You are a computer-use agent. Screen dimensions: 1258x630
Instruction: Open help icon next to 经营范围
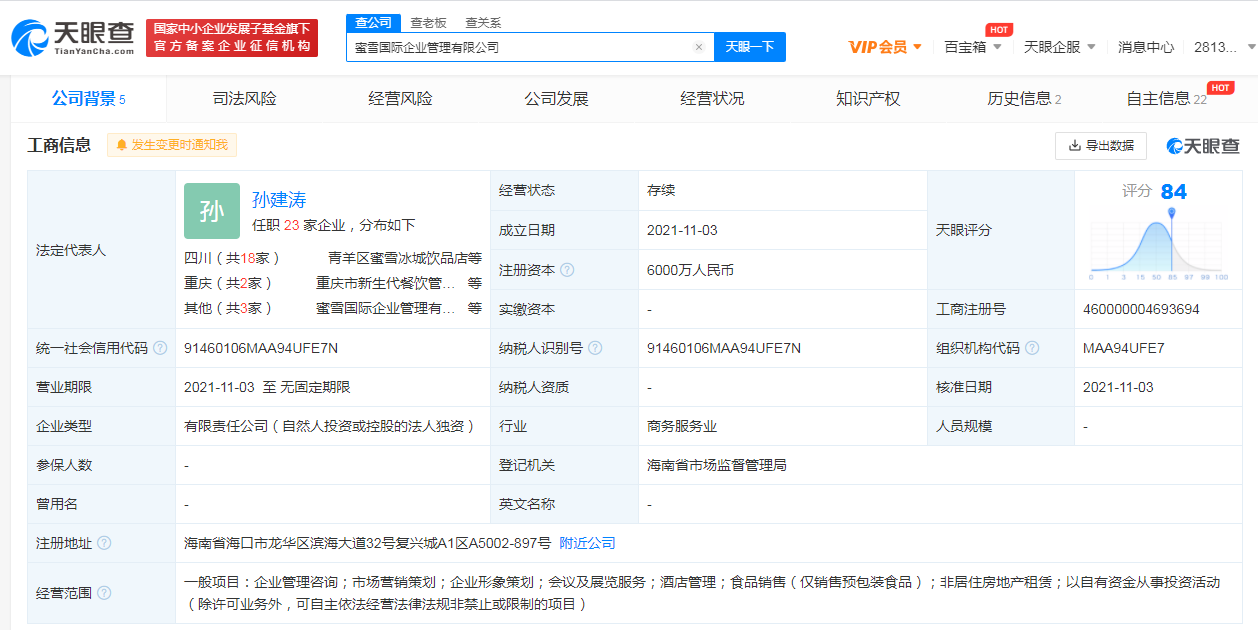104,593
